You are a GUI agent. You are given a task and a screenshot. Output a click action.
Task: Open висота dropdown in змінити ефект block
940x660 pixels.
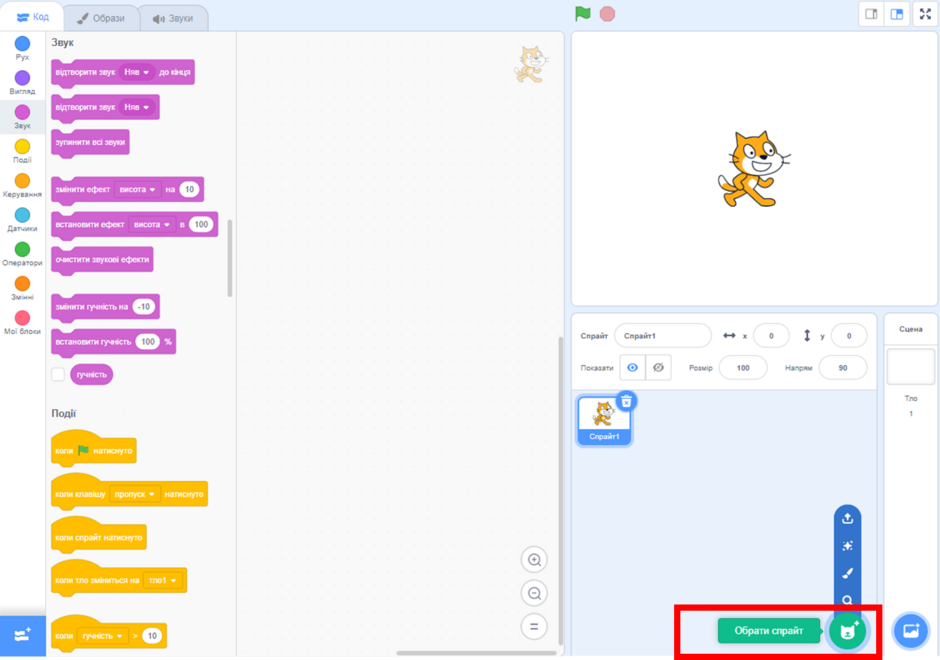tap(138, 189)
